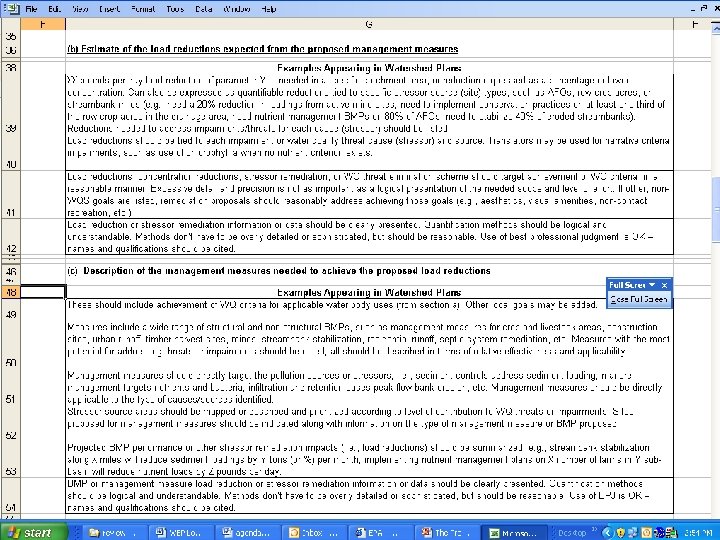Select column G header
Viewport: 720px width, 540px height.
click(369, 24)
